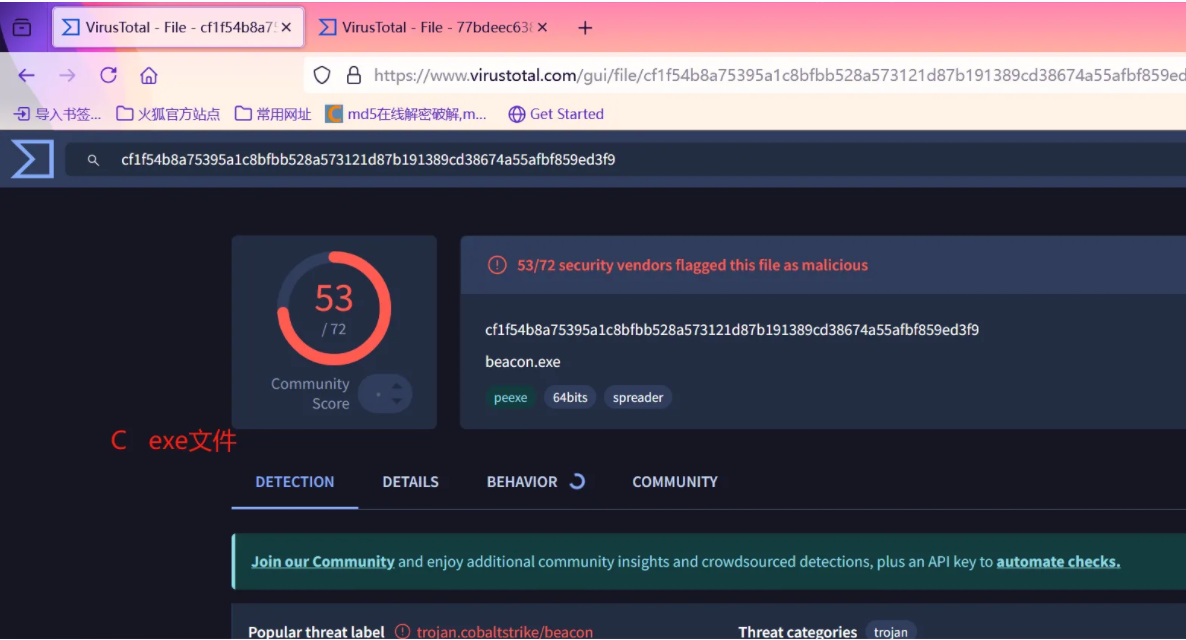Reload the current page

tap(108, 75)
